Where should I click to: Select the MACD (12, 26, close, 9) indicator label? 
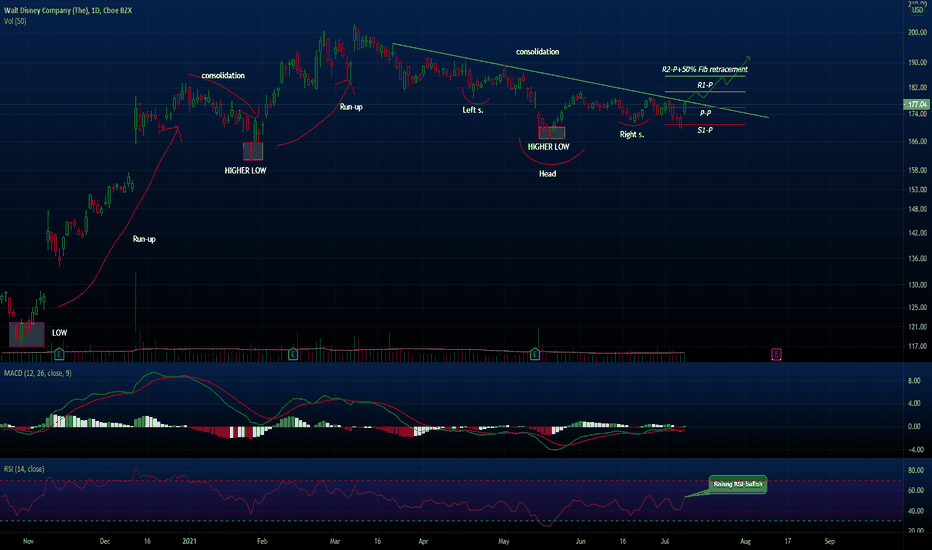[37, 373]
